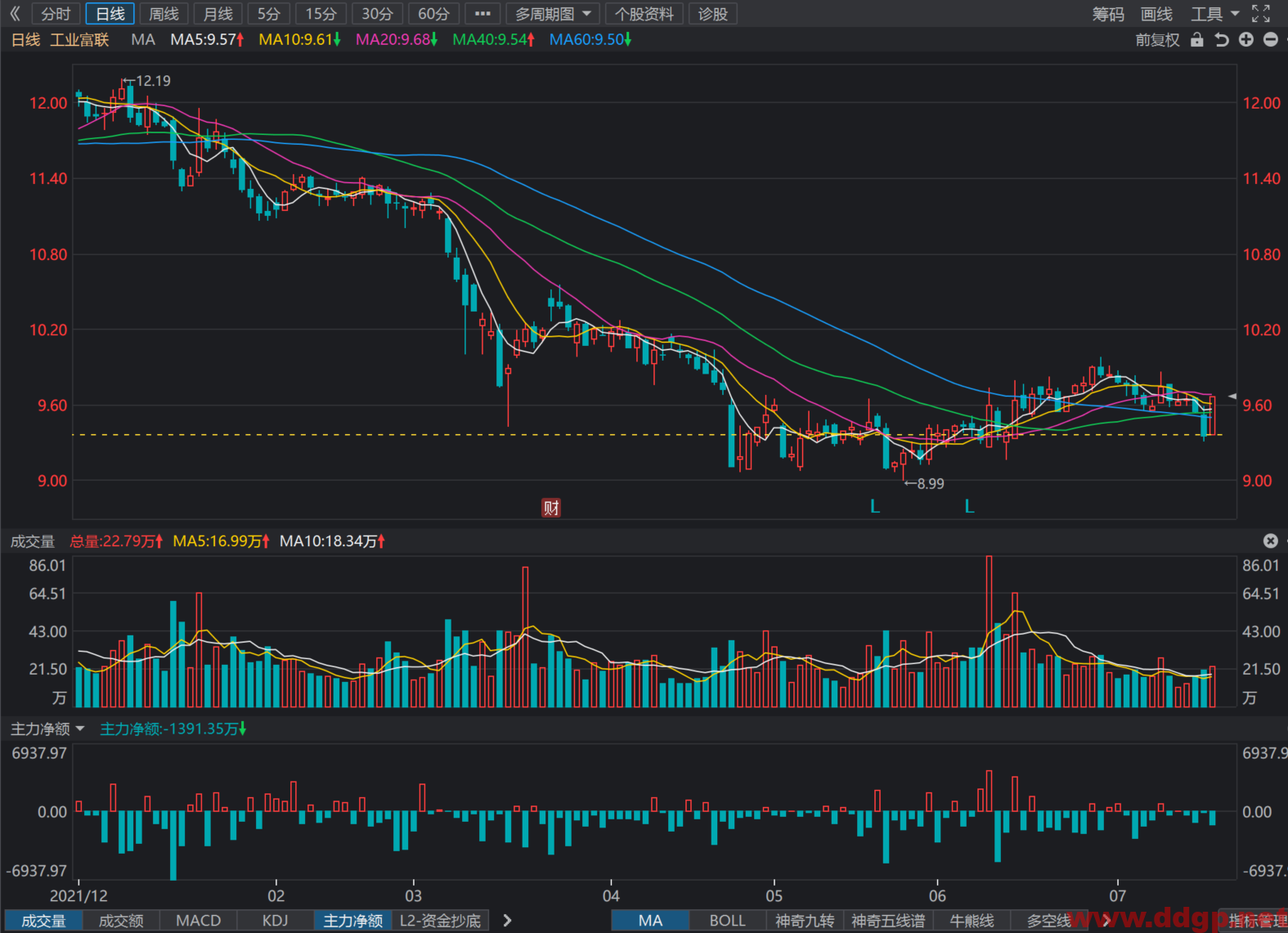Click the undo arrow icon in chart header
The height and width of the screenshot is (933, 1288).
point(1222,39)
